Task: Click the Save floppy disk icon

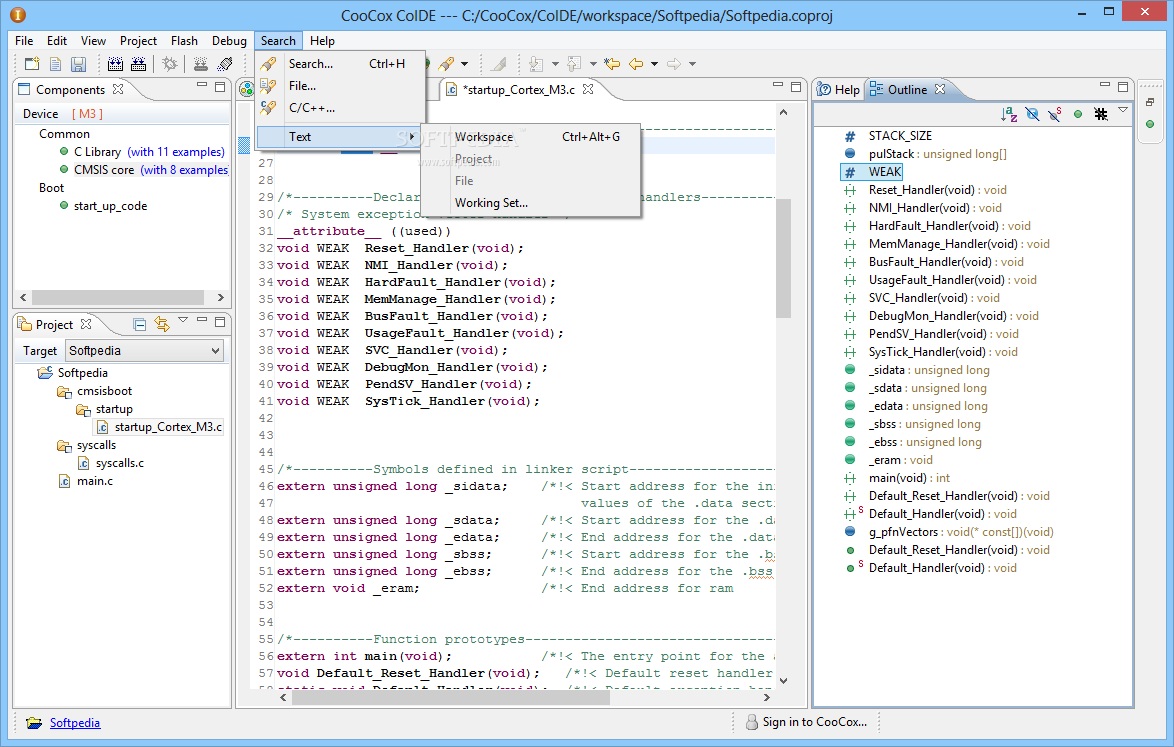Action: 79,64
